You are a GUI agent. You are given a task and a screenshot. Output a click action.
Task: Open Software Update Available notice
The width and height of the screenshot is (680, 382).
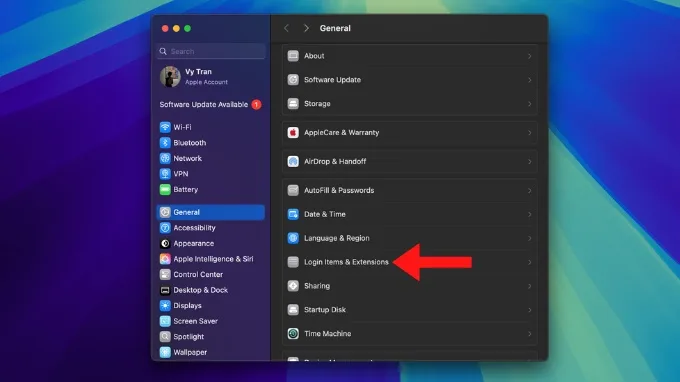pyautogui.click(x=210, y=104)
